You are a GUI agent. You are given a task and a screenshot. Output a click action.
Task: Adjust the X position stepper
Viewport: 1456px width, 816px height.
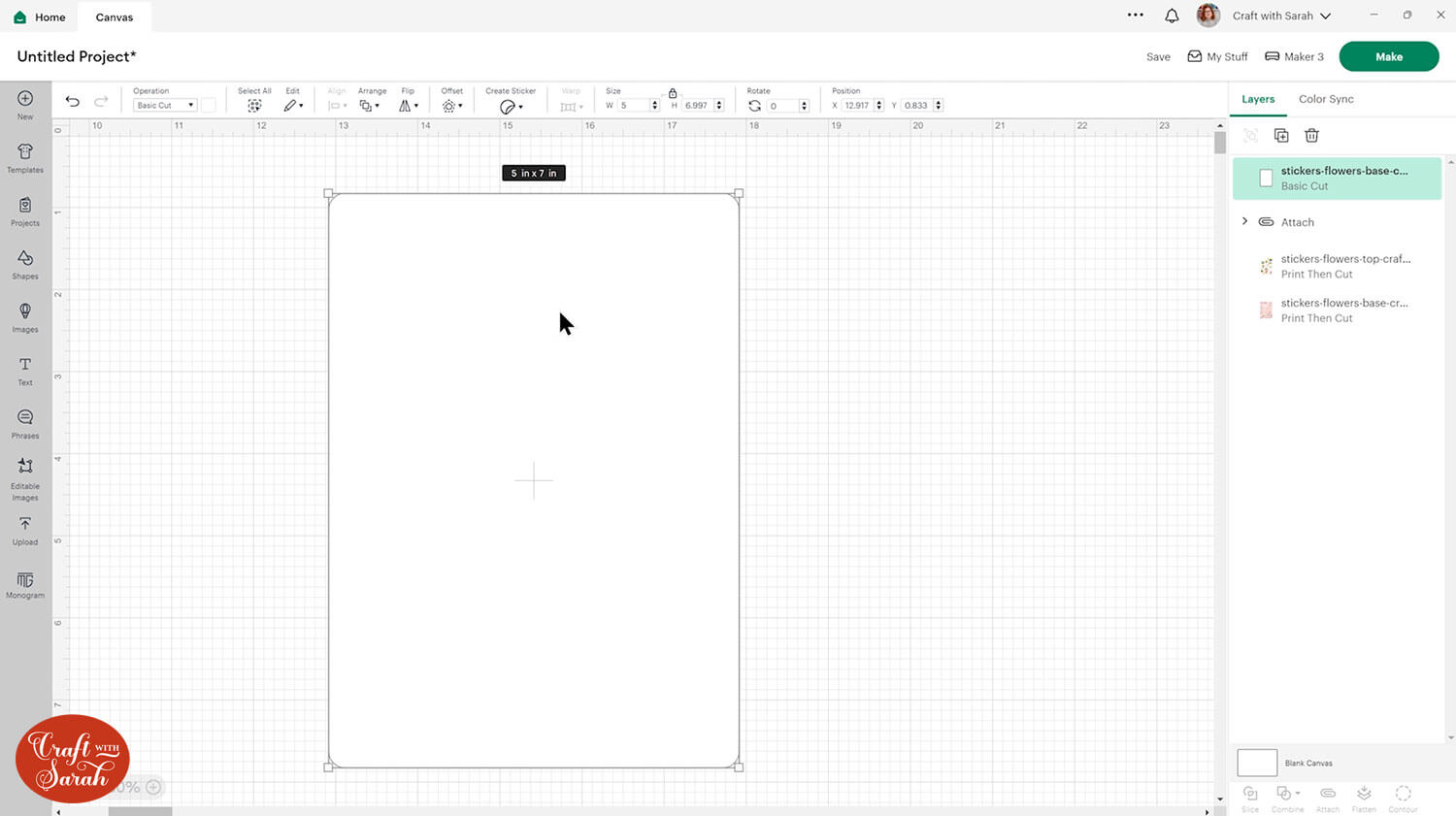point(879,106)
